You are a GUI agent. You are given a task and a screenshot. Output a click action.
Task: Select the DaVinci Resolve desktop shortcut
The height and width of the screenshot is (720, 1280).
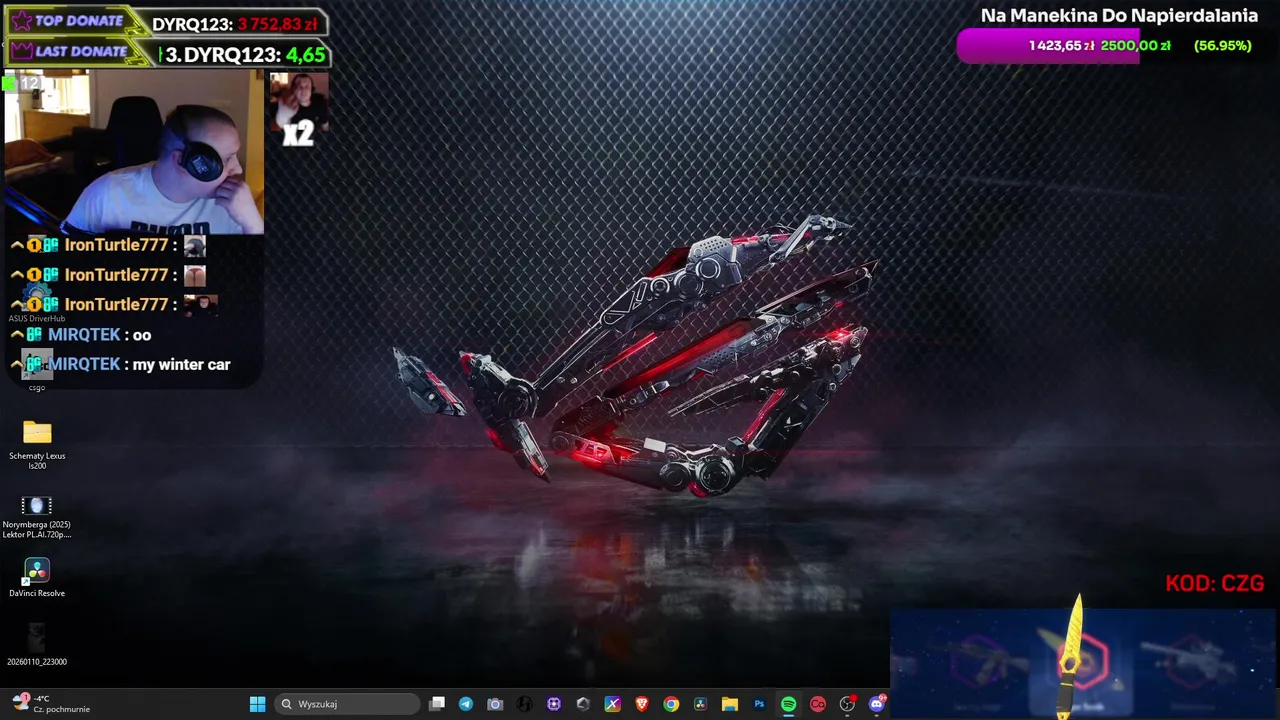37,579
